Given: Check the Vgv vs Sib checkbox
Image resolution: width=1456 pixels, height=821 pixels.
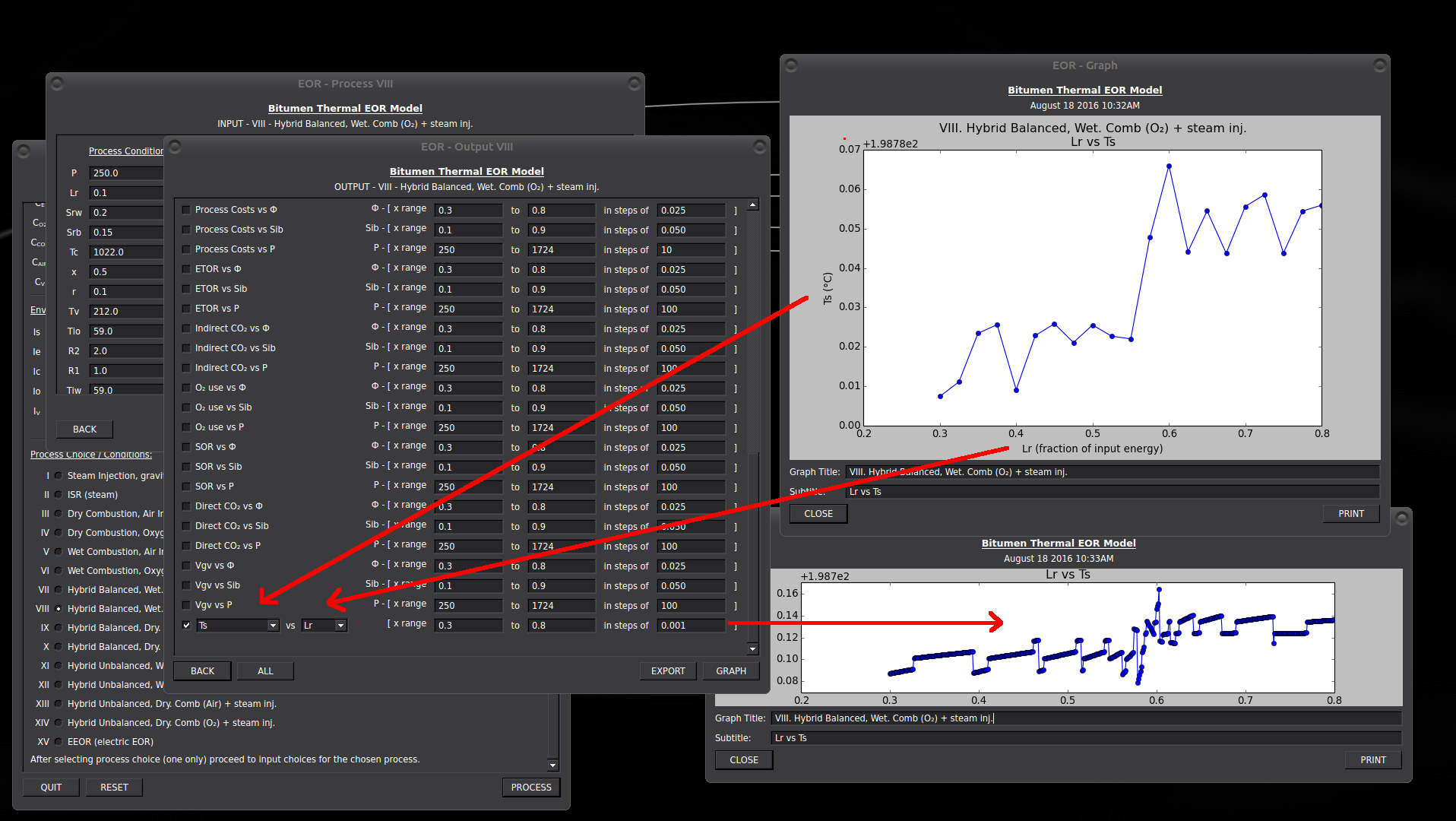Looking at the screenshot, I should coord(186,585).
